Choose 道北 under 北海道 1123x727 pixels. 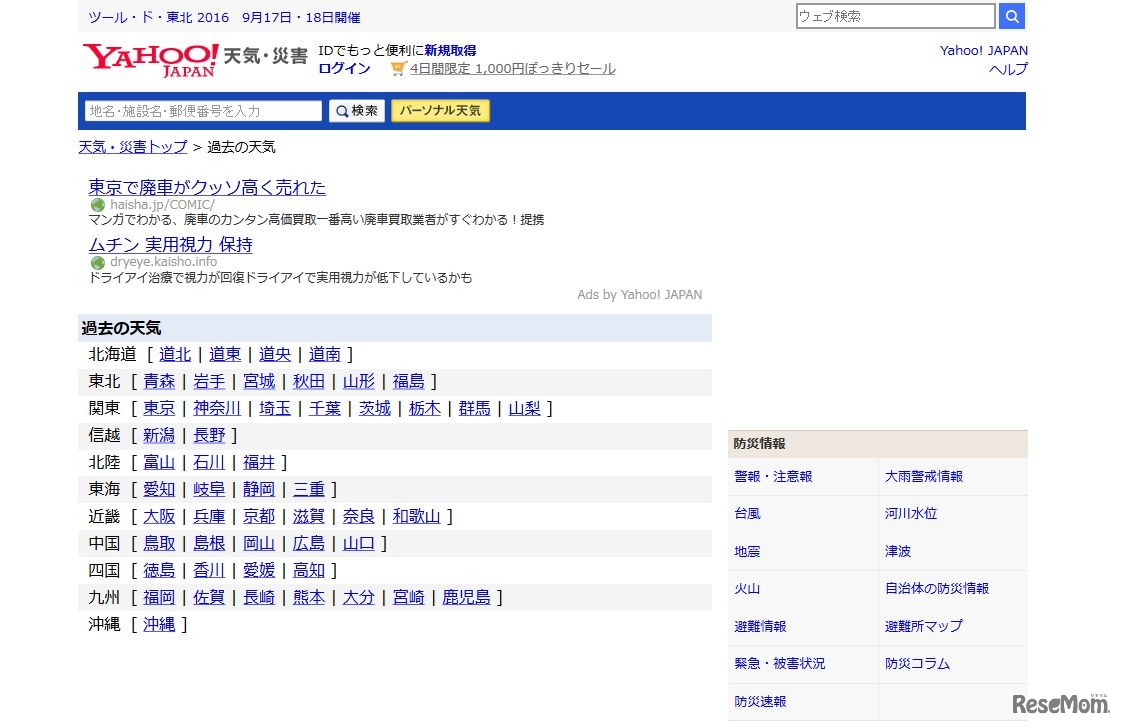175,354
